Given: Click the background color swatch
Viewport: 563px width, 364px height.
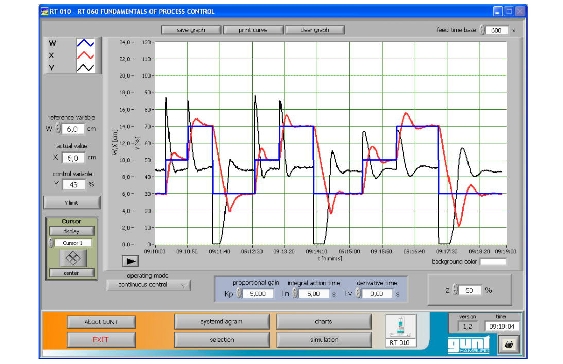Looking at the screenshot, I should [x=493, y=261].
